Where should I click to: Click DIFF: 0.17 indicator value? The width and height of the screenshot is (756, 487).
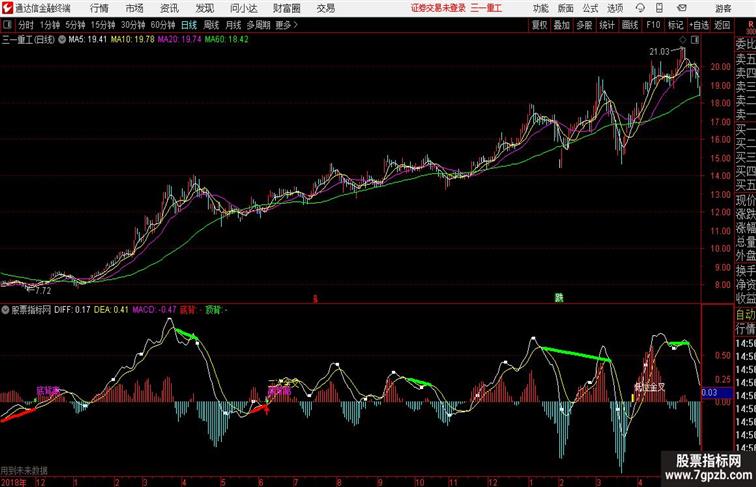tap(72, 310)
